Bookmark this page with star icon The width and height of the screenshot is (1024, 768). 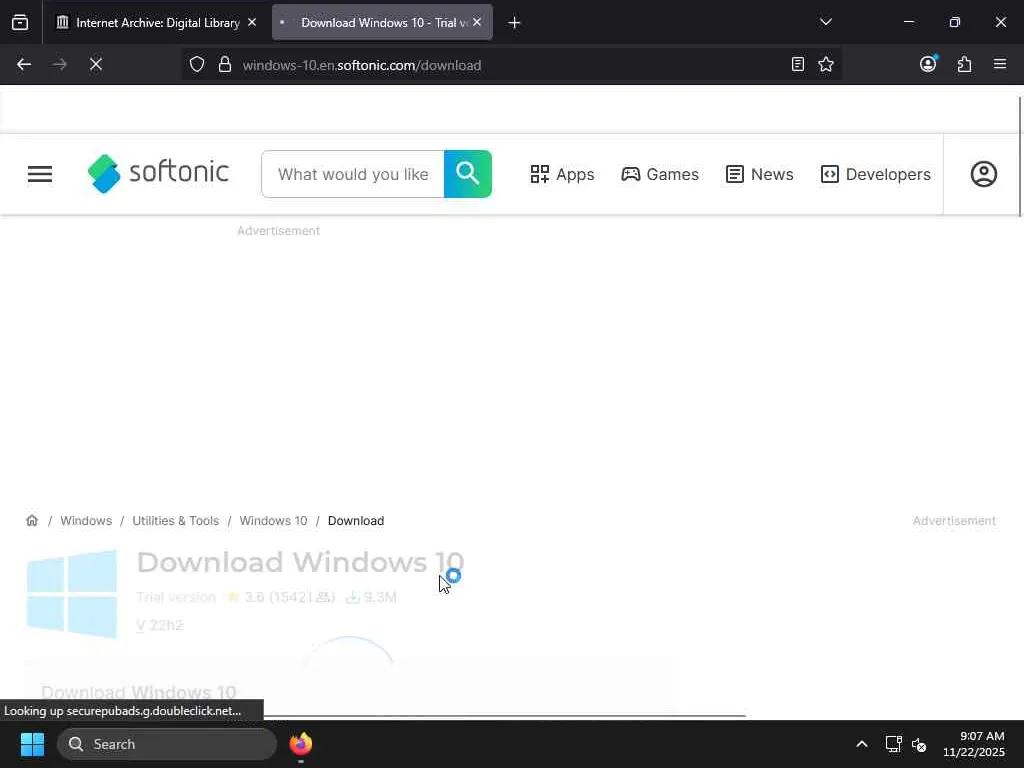825,64
